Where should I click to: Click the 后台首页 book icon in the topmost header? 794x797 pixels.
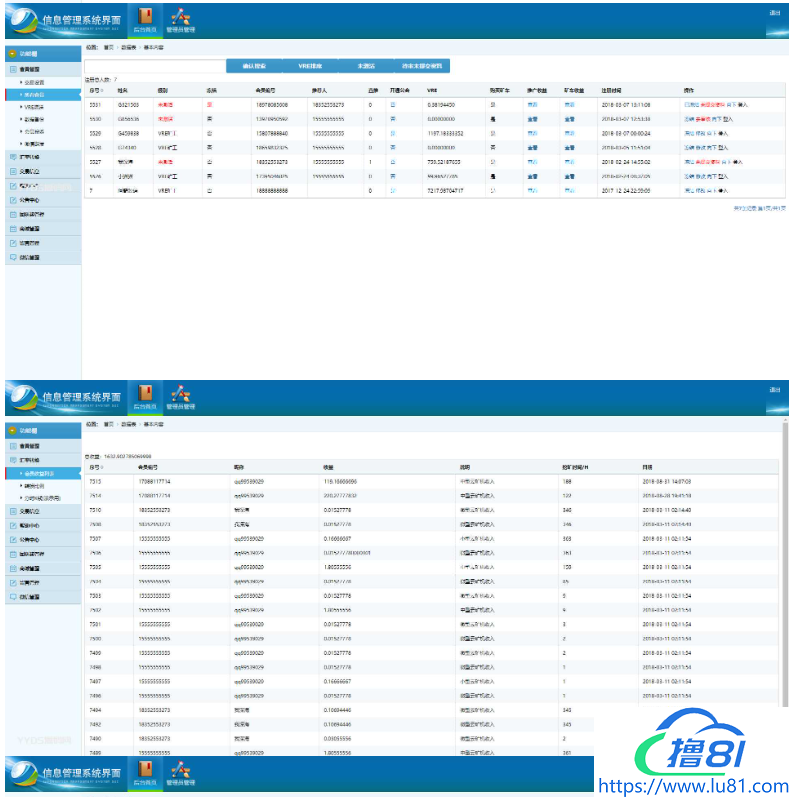146,17
